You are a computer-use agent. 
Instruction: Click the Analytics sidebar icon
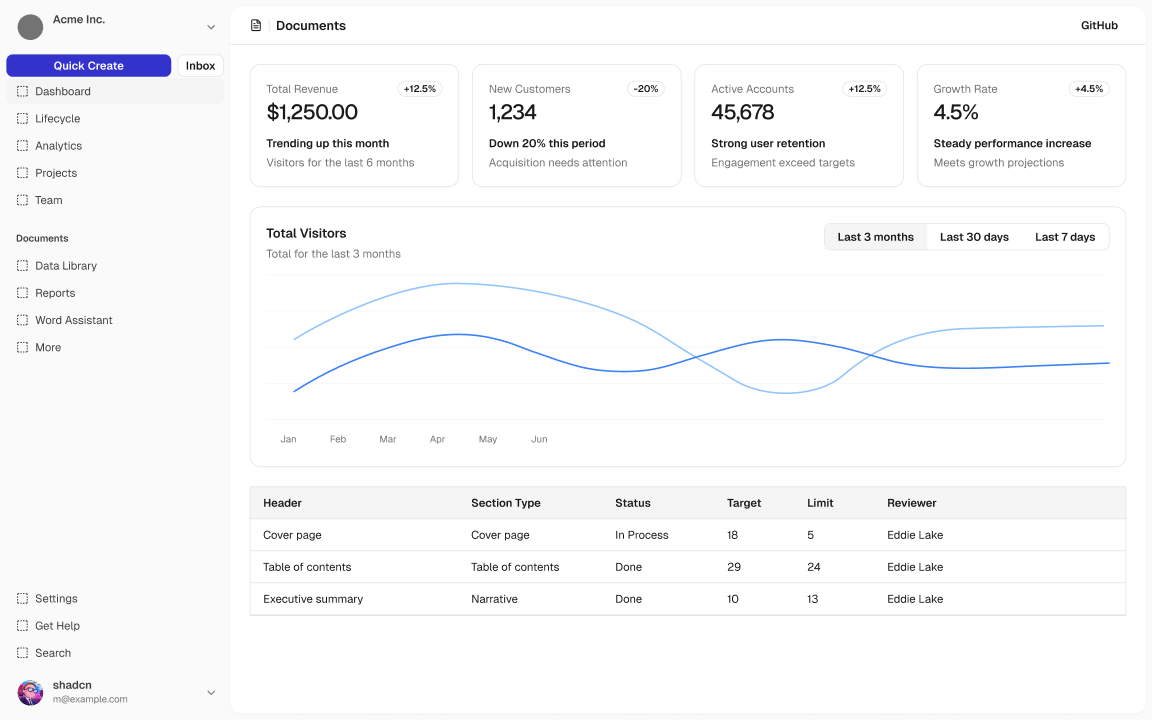click(x=23, y=145)
